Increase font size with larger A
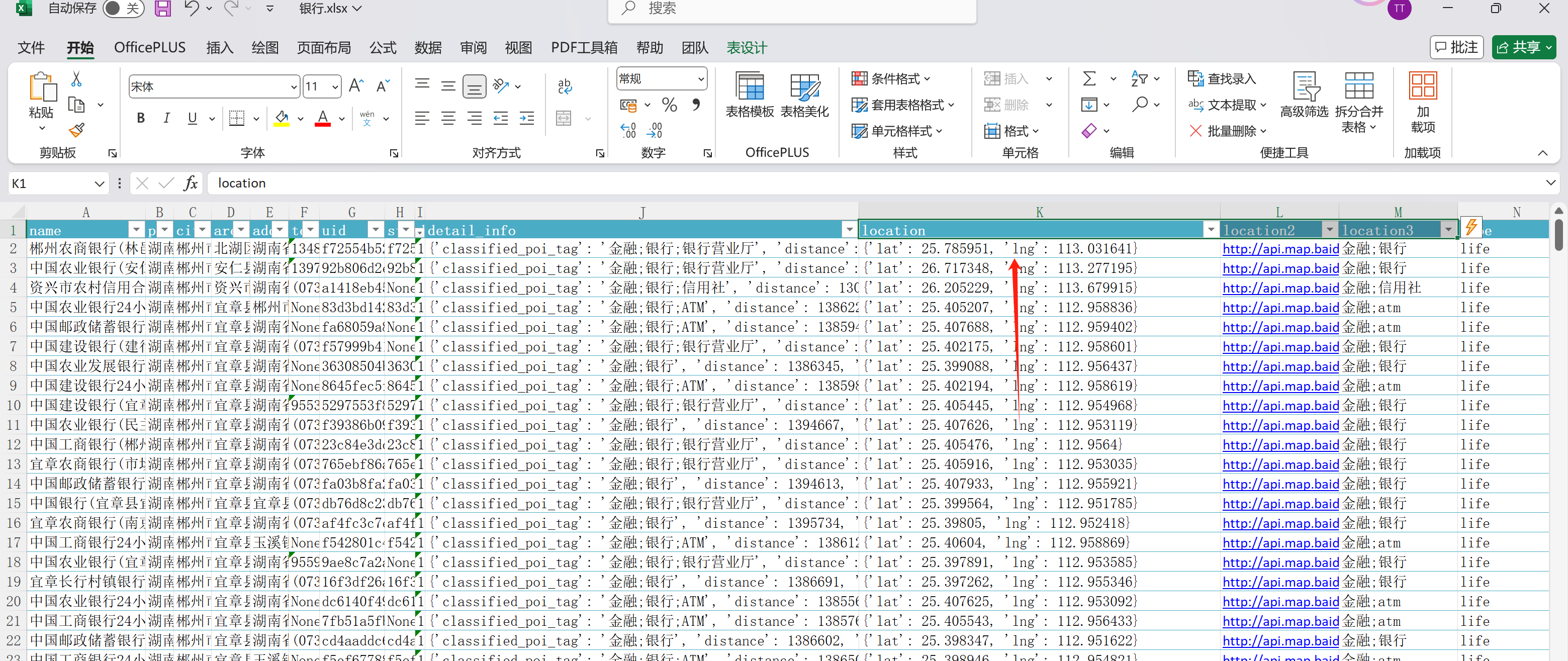This screenshot has width=1568, height=661. coord(356,86)
